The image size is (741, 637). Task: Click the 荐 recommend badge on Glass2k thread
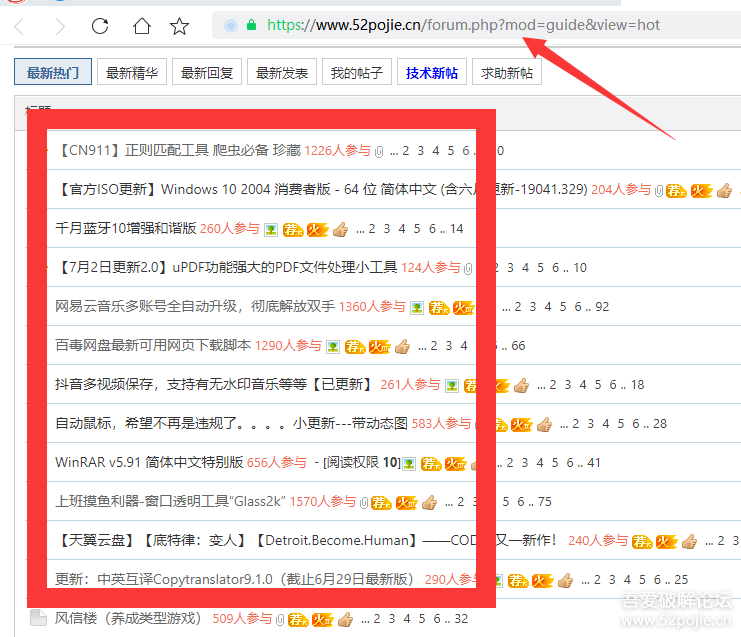tap(381, 502)
